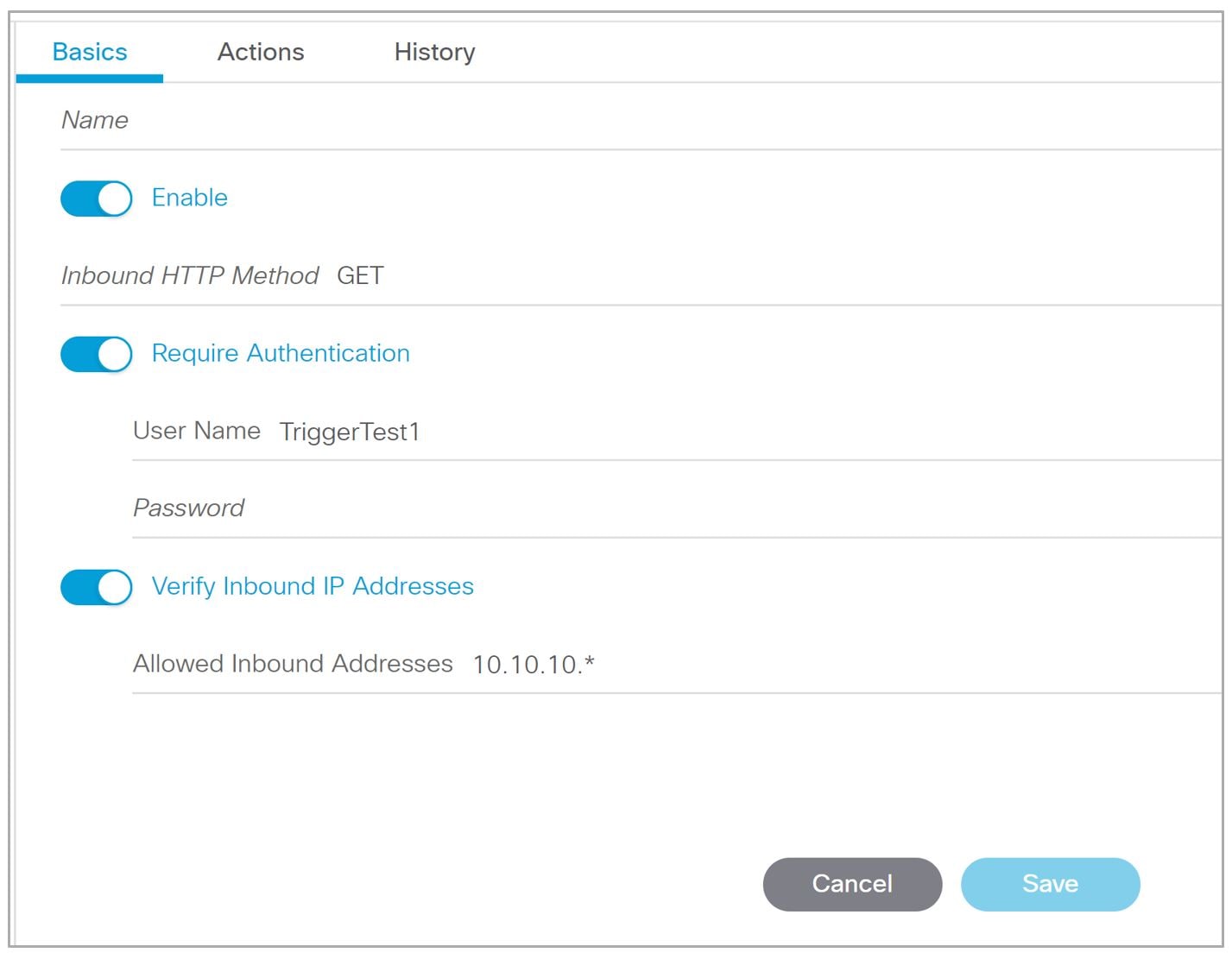Click the Password input field

point(677,508)
